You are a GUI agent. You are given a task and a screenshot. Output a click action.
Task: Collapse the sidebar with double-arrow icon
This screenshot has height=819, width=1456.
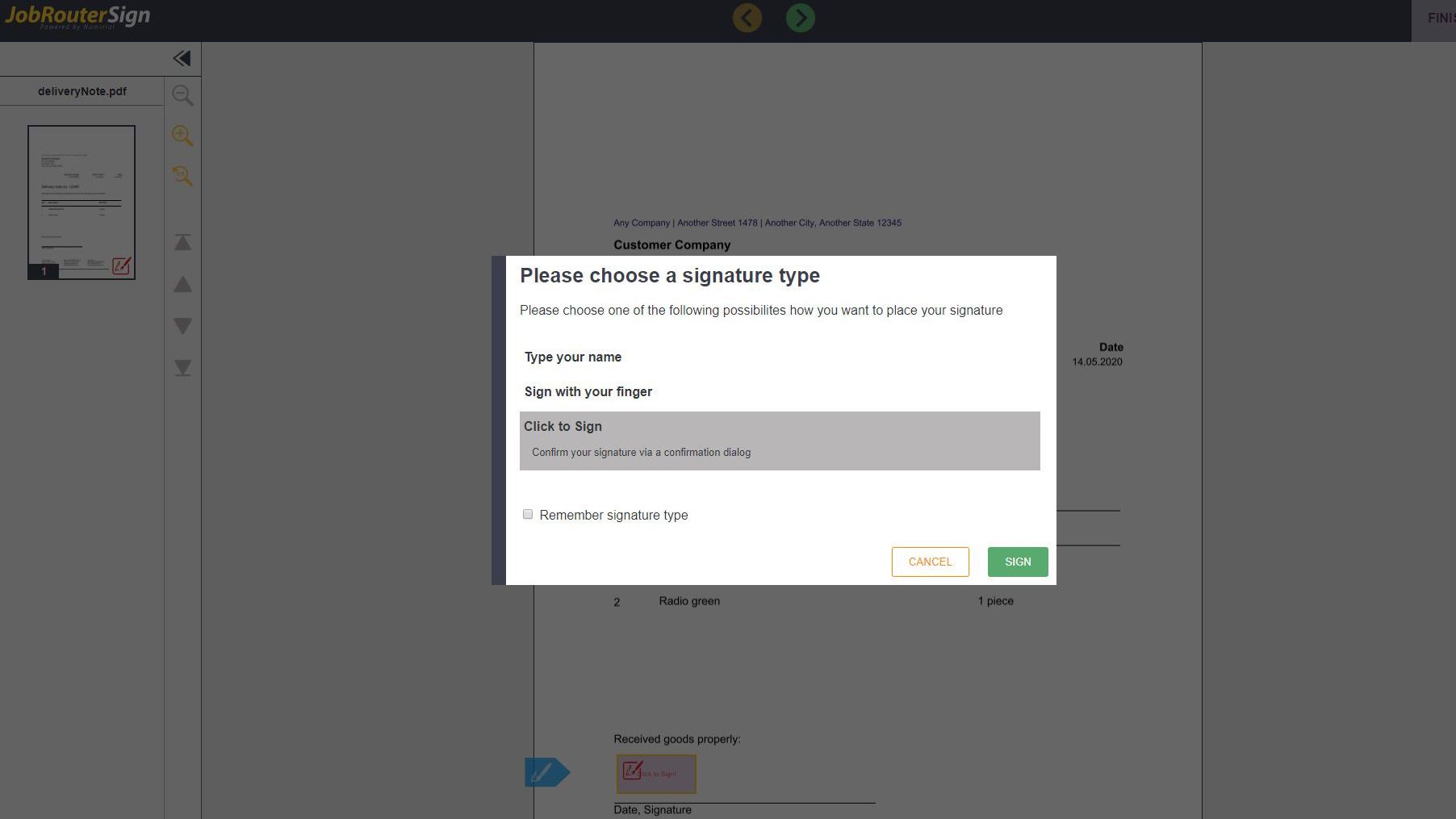[x=182, y=58]
